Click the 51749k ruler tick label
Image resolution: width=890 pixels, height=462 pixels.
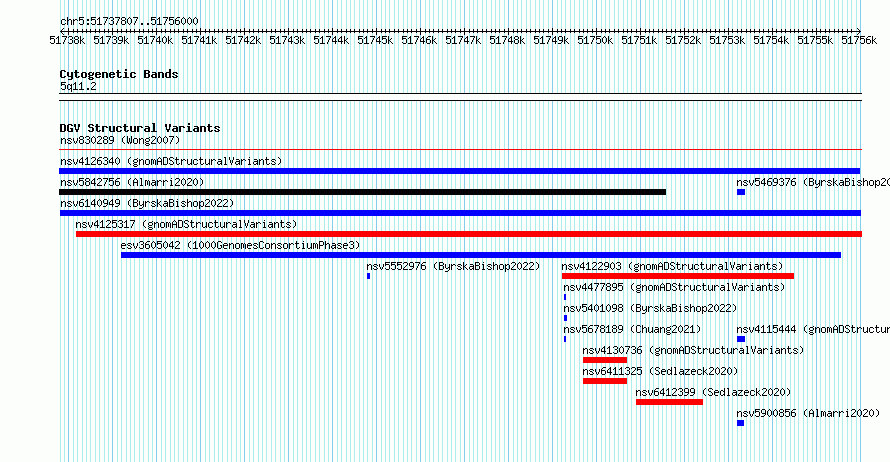point(551,40)
